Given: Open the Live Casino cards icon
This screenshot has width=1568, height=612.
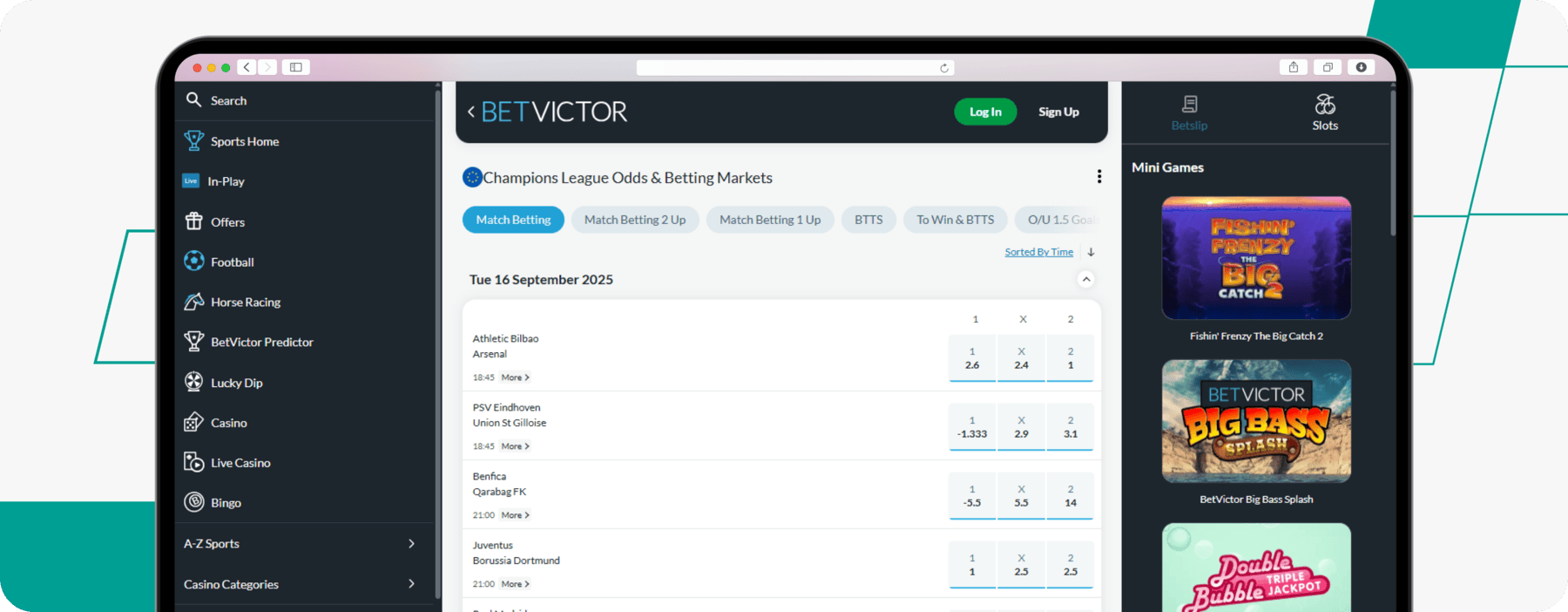Looking at the screenshot, I should pos(193,462).
